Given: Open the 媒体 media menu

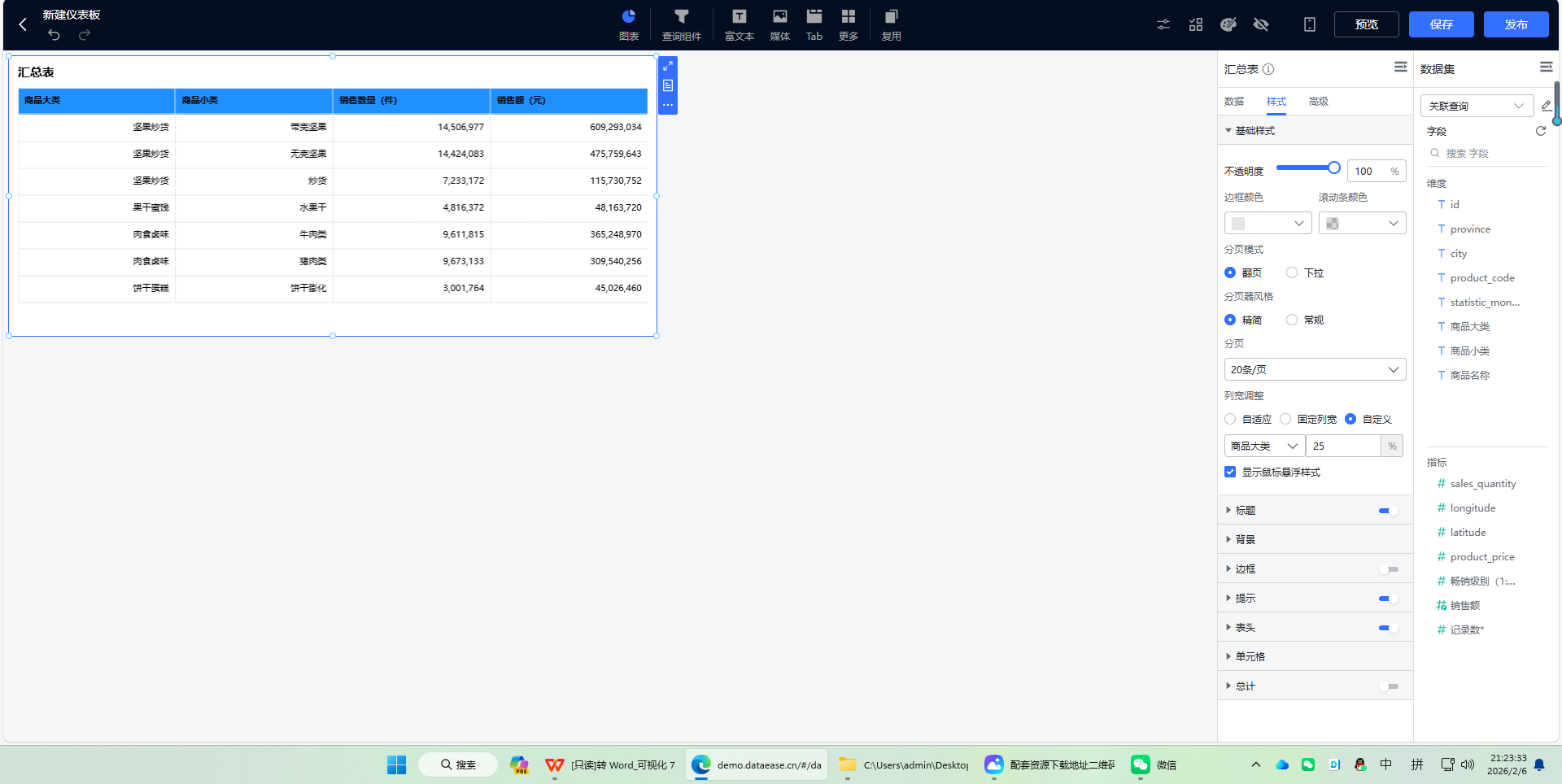Looking at the screenshot, I should [x=780, y=25].
